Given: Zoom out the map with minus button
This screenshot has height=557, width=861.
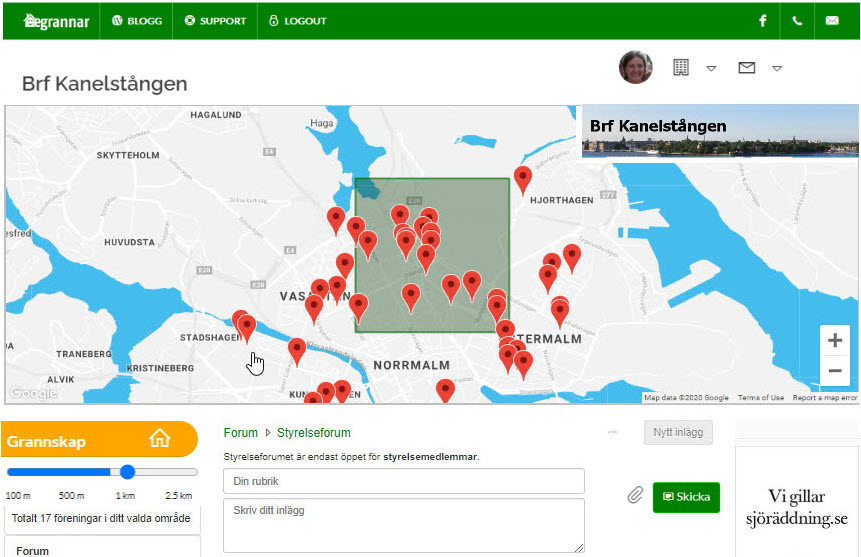Looking at the screenshot, I should tap(835, 371).
